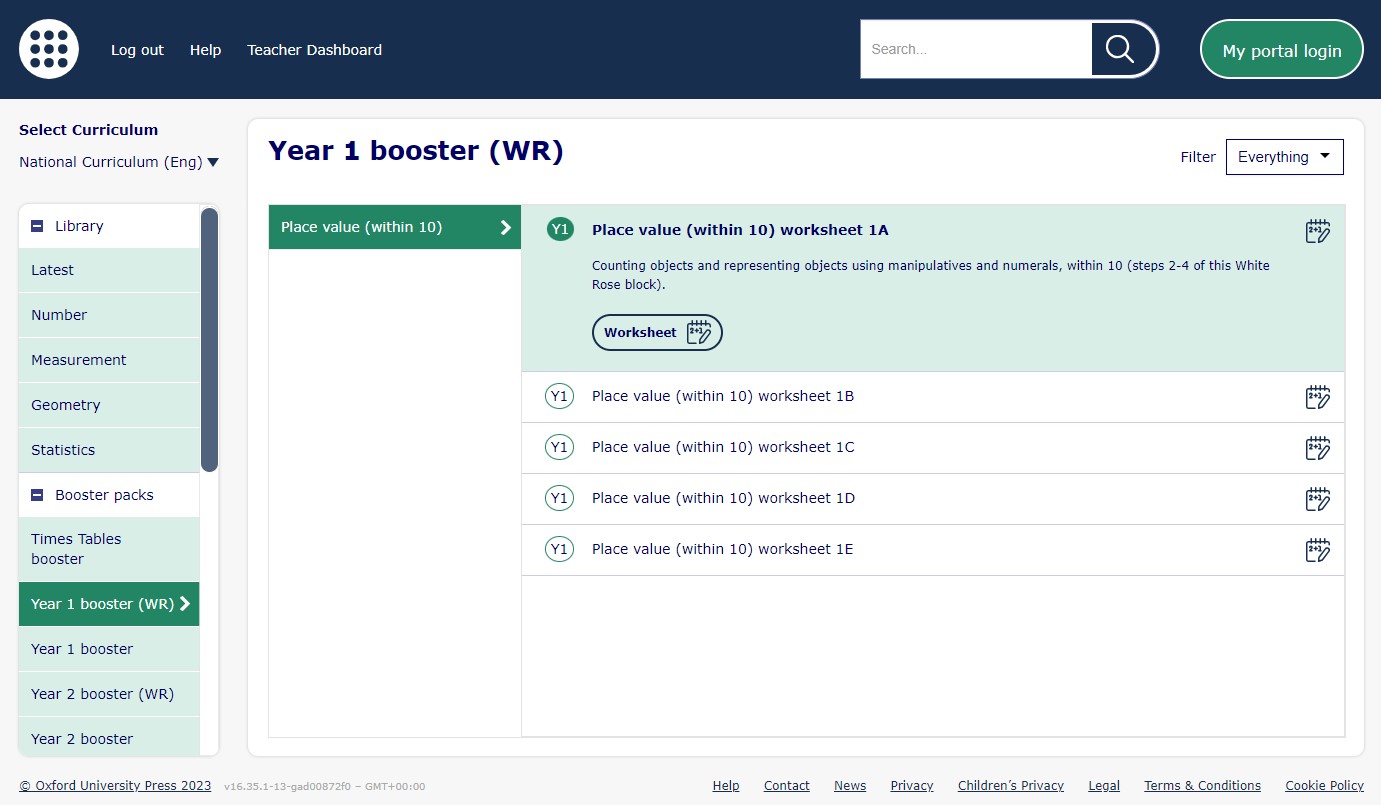Select Geometry in the sidebar
This screenshot has height=805, width=1381.
tap(109, 405)
